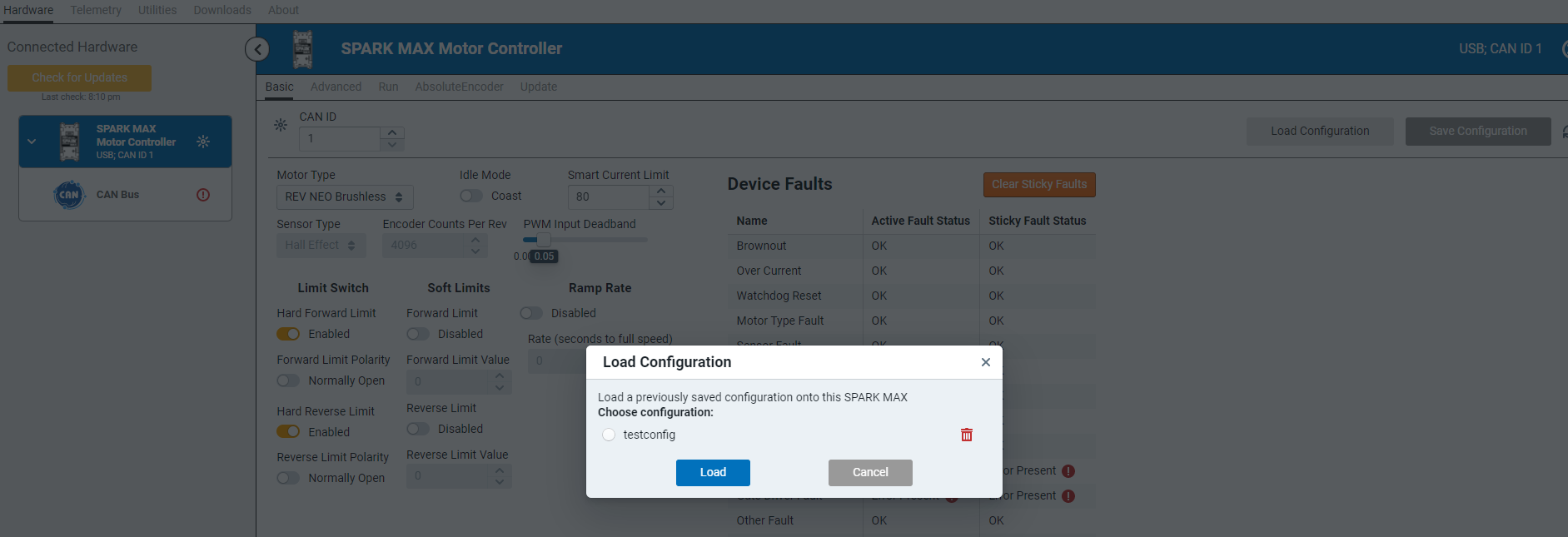Open the Utilities tab
The width and height of the screenshot is (1568, 537).
click(157, 10)
